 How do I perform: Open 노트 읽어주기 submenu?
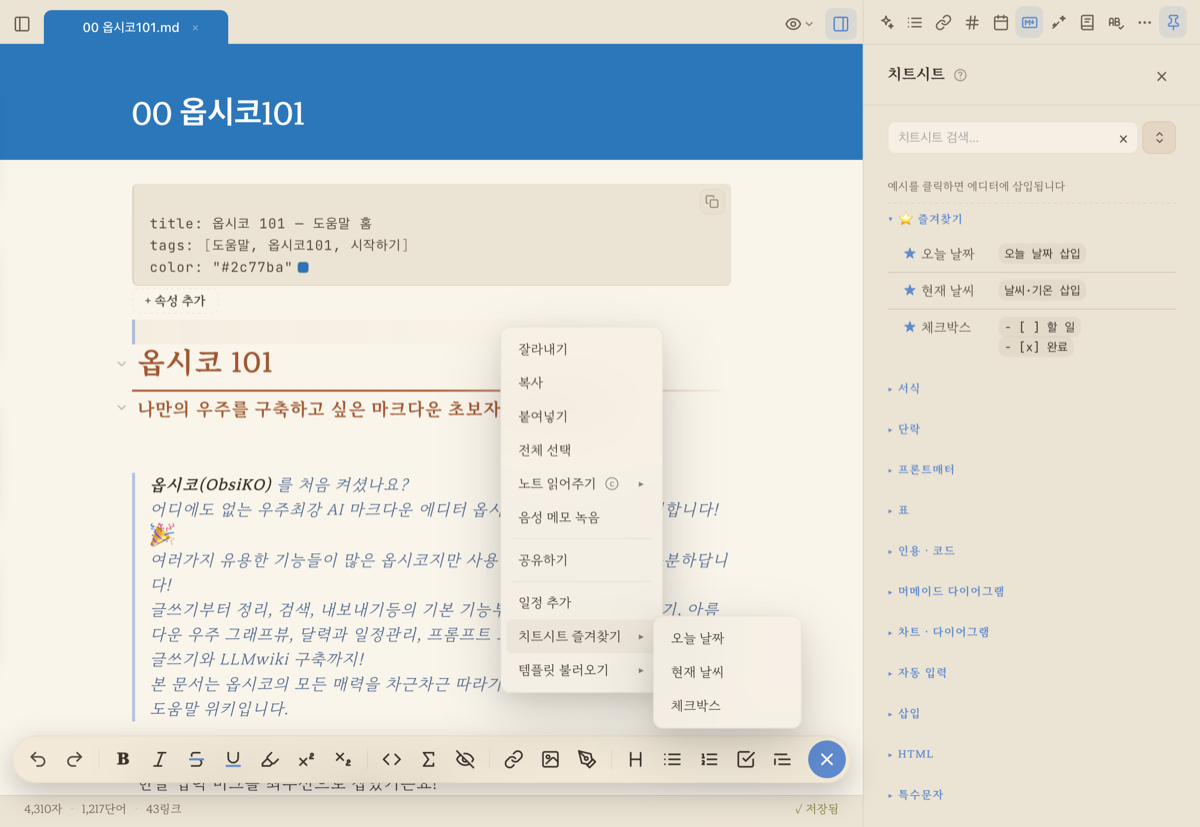581,484
